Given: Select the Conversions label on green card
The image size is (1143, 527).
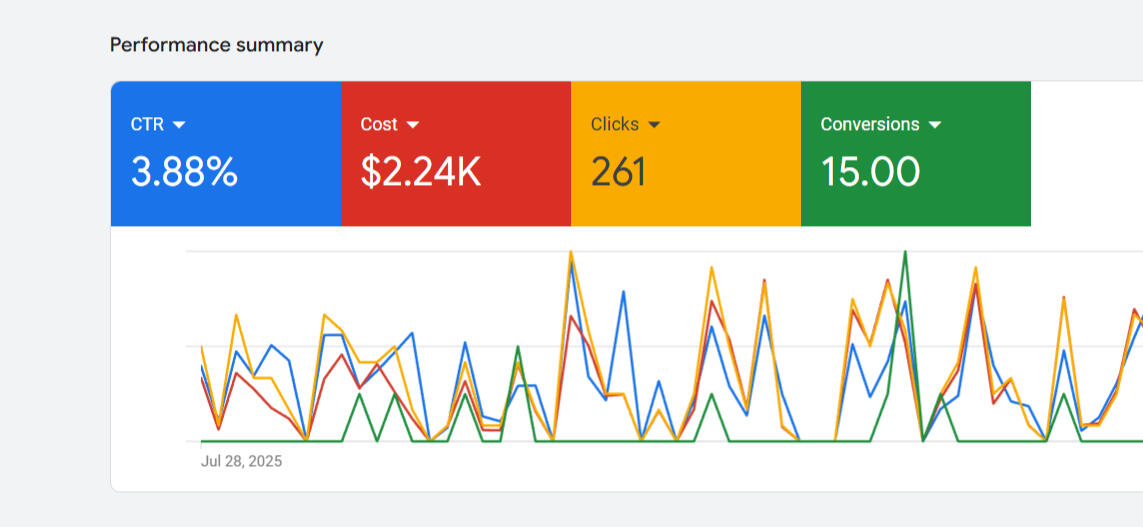Looking at the screenshot, I should click(869, 125).
